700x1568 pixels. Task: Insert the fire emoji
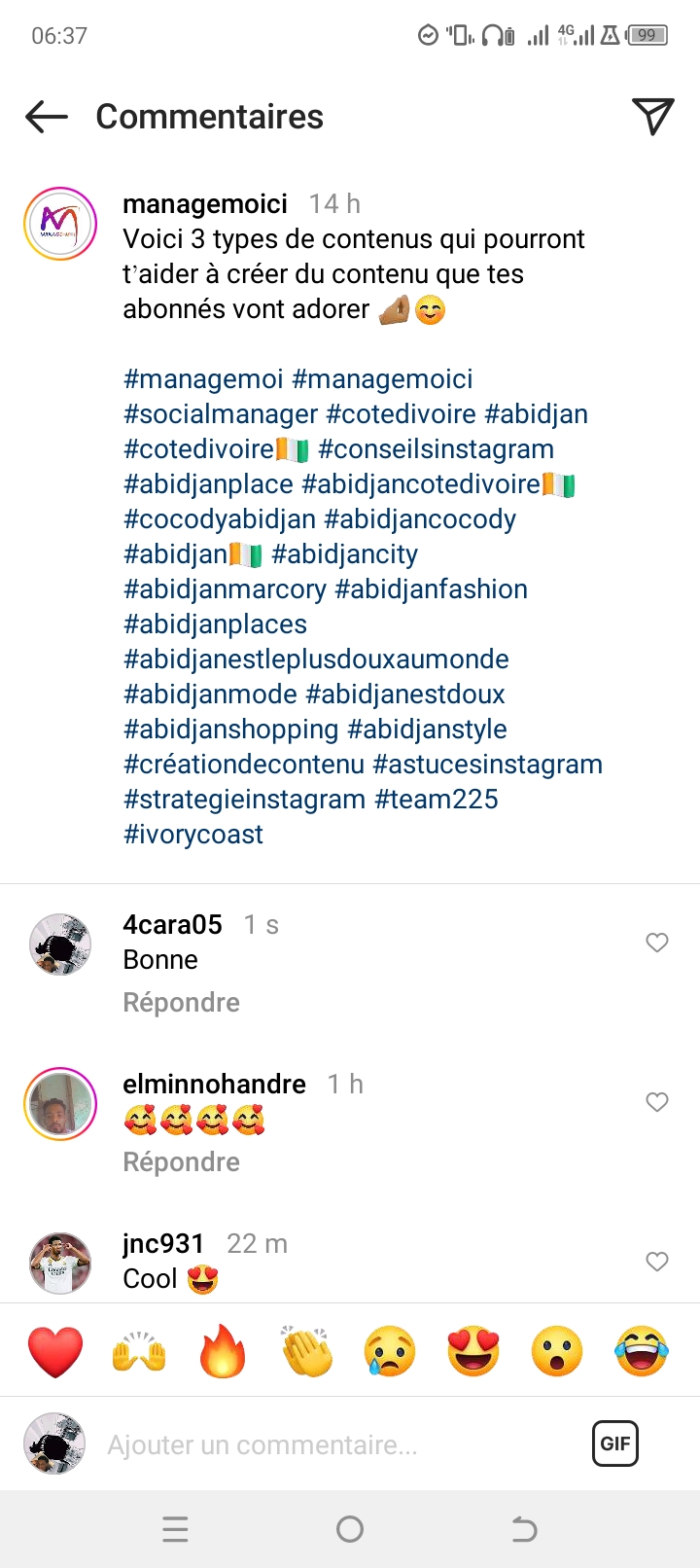click(x=223, y=1351)
